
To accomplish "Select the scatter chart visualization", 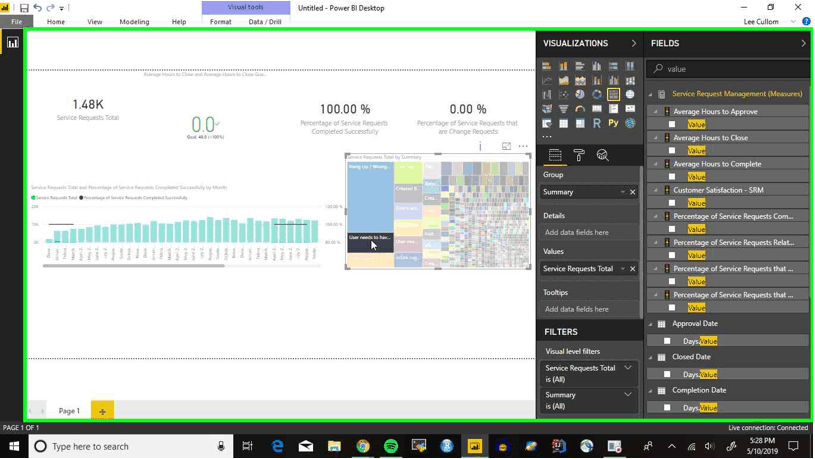I will pyautogui.click(x=563, y=95).
